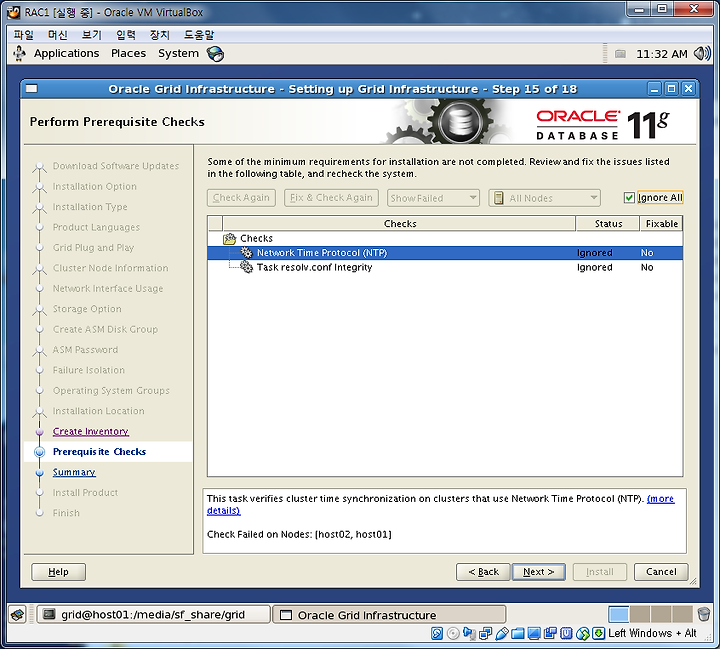Click the GNOME foot Applications icon

coord(19,54)
